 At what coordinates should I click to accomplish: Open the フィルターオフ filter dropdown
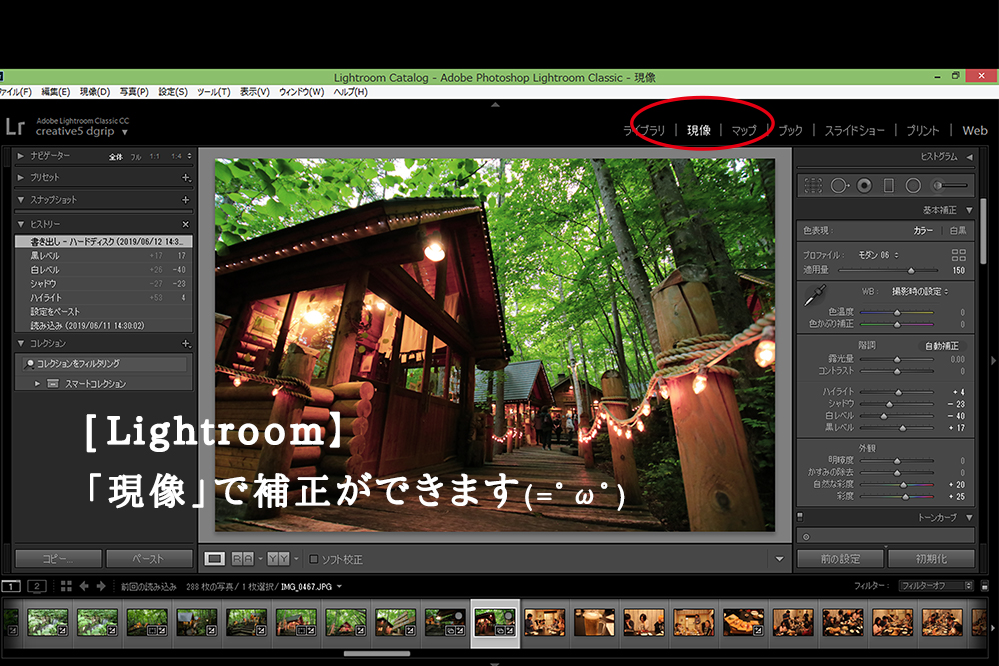936,586
